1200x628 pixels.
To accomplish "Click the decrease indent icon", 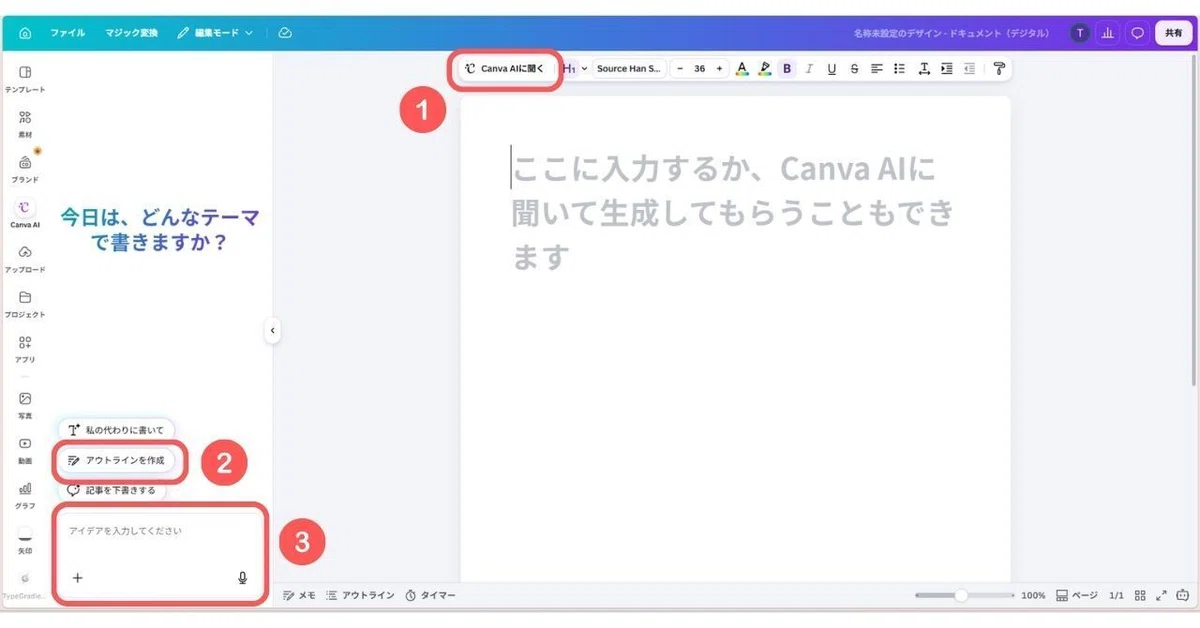I will point(969,69).
